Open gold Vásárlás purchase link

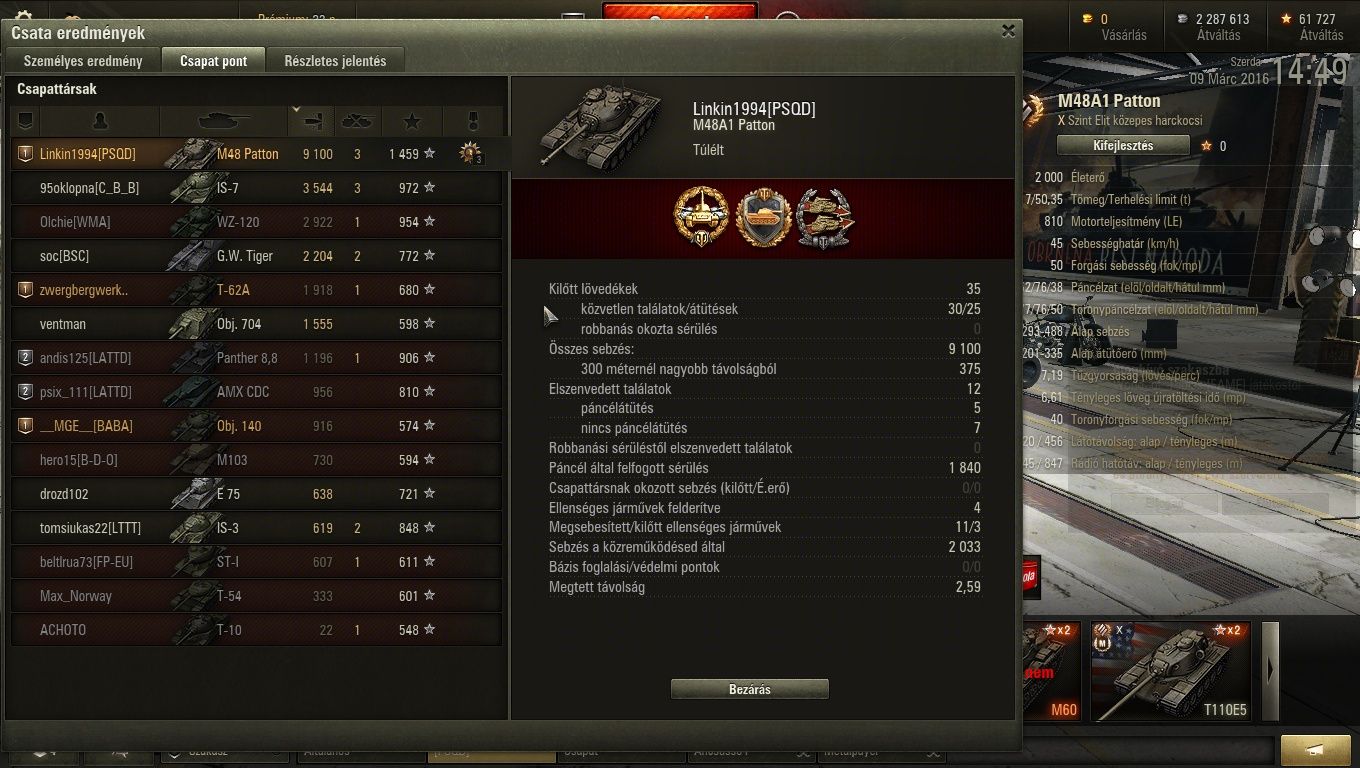click(1123, 35)
